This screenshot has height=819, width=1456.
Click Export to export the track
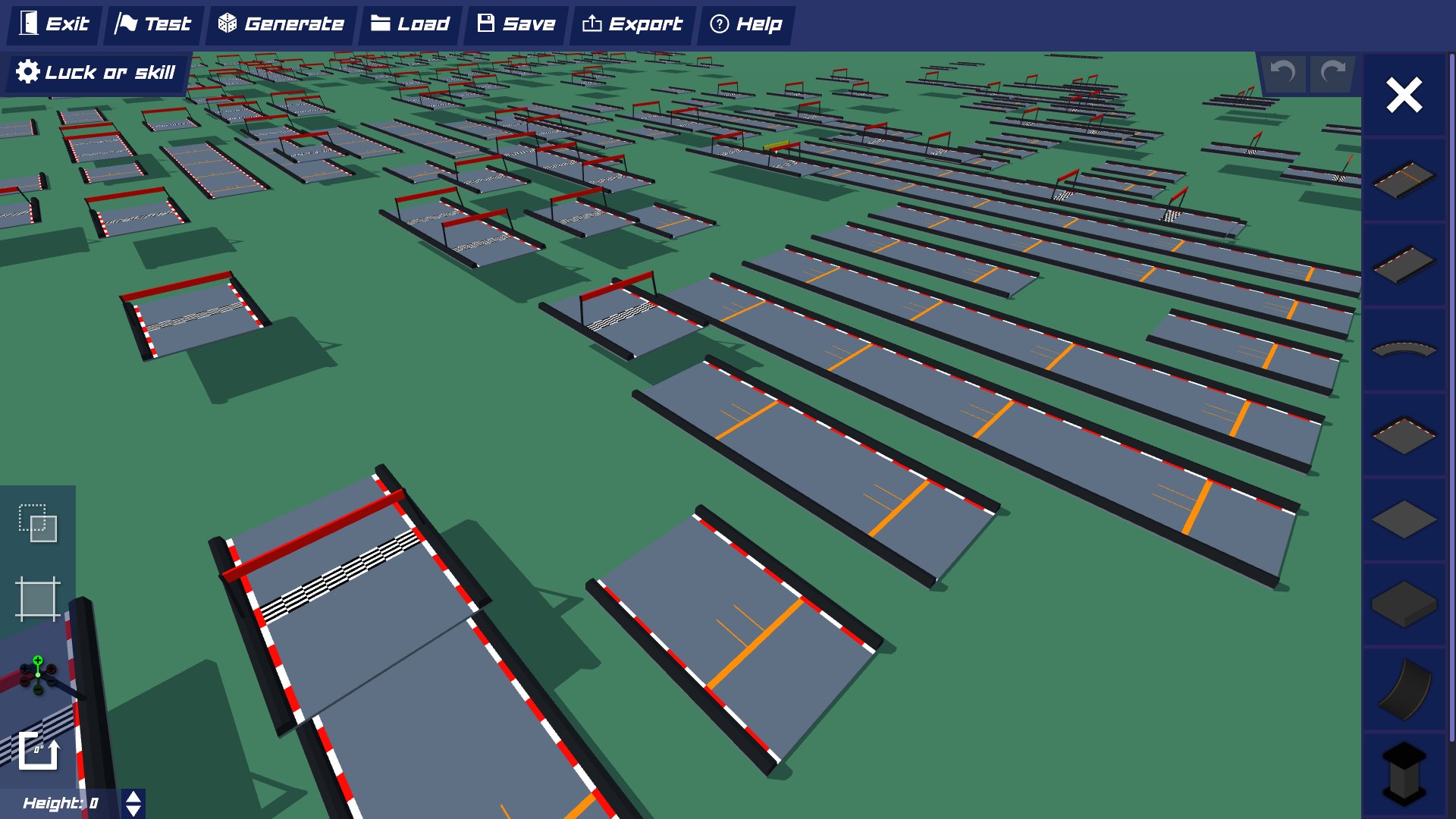(632, 24)
